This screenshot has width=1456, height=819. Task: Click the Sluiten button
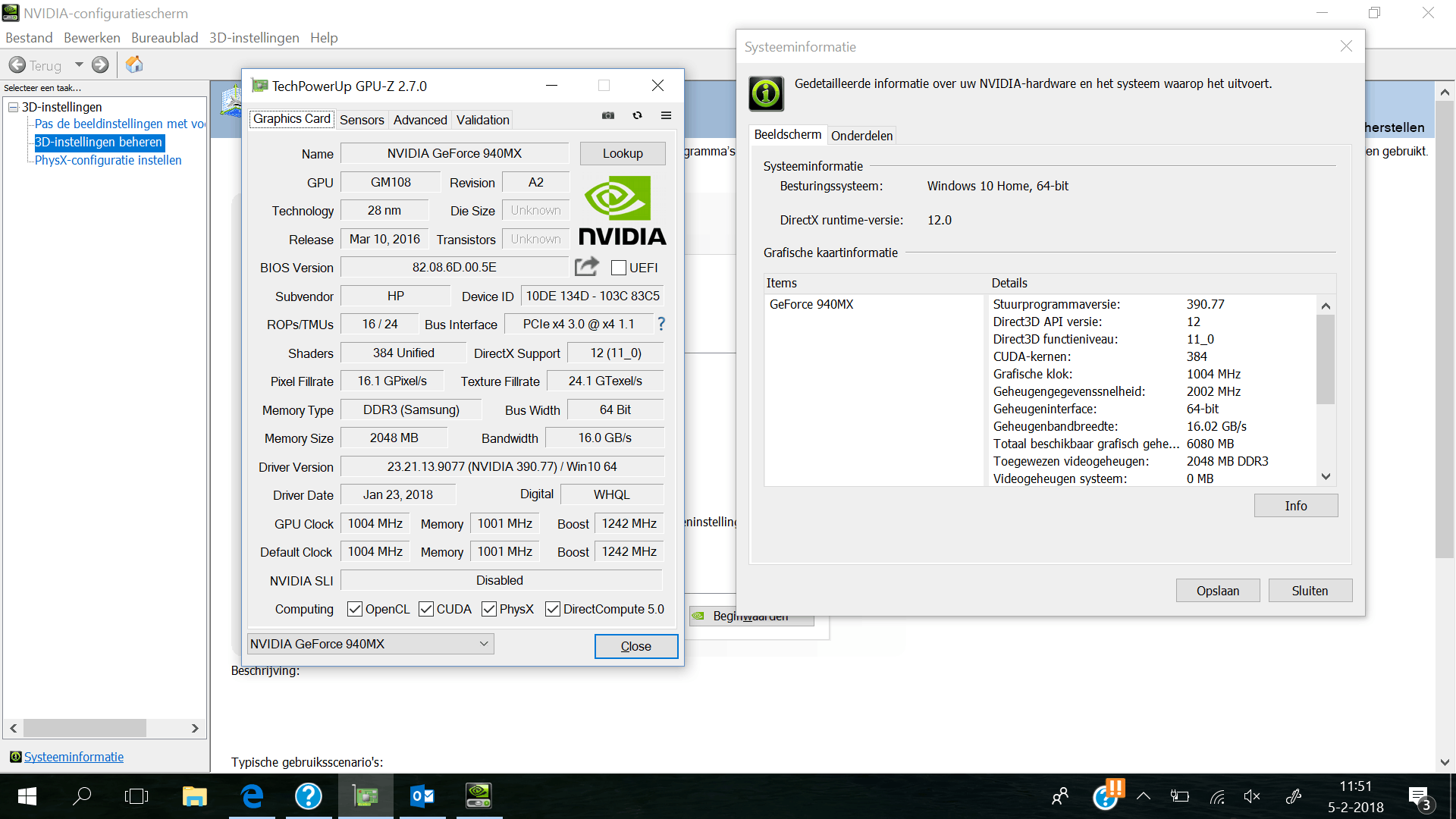[x=1310, y=591]
